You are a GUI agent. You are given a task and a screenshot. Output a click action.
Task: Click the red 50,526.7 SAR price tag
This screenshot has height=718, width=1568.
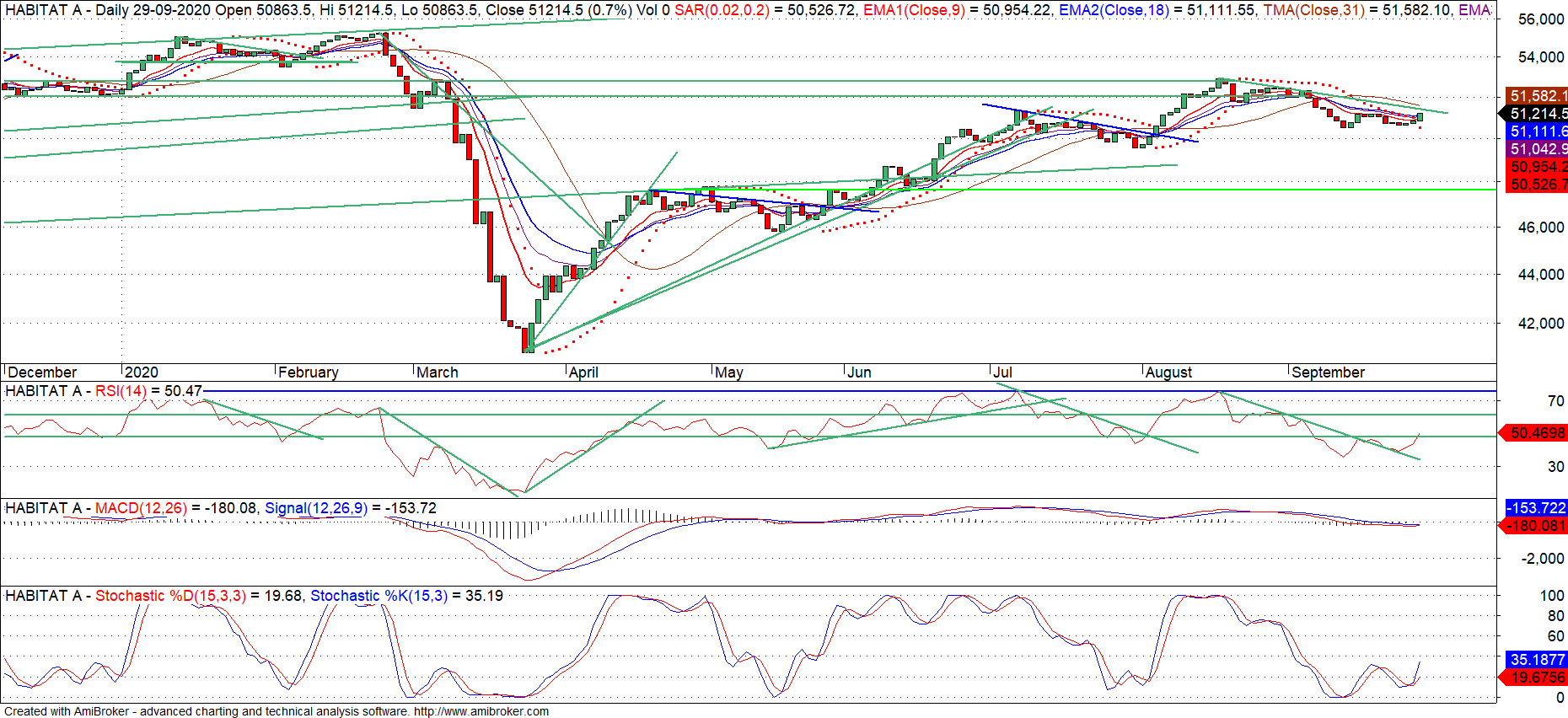1538,185
